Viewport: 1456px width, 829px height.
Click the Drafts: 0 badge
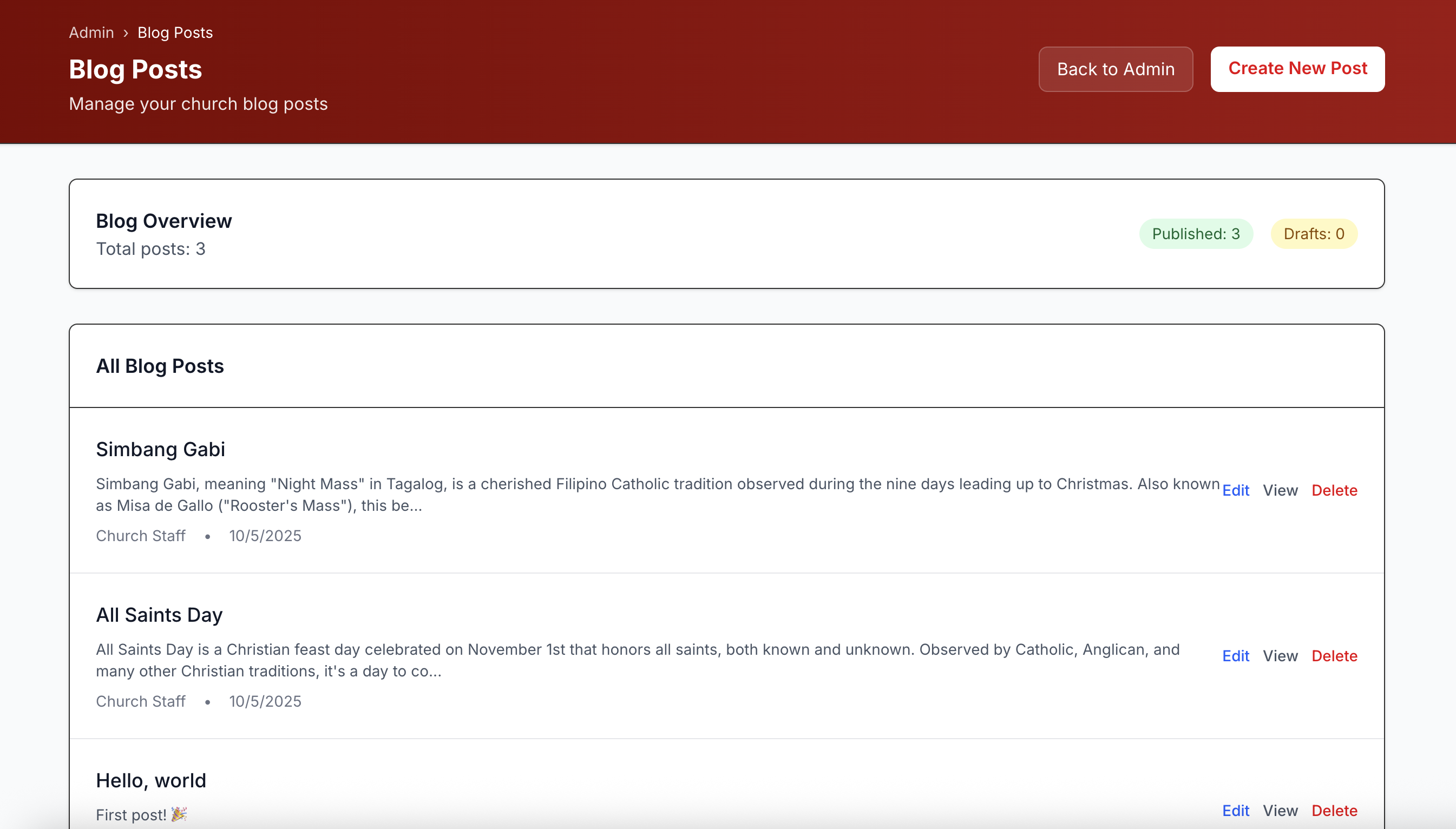tap(1314, 233)
